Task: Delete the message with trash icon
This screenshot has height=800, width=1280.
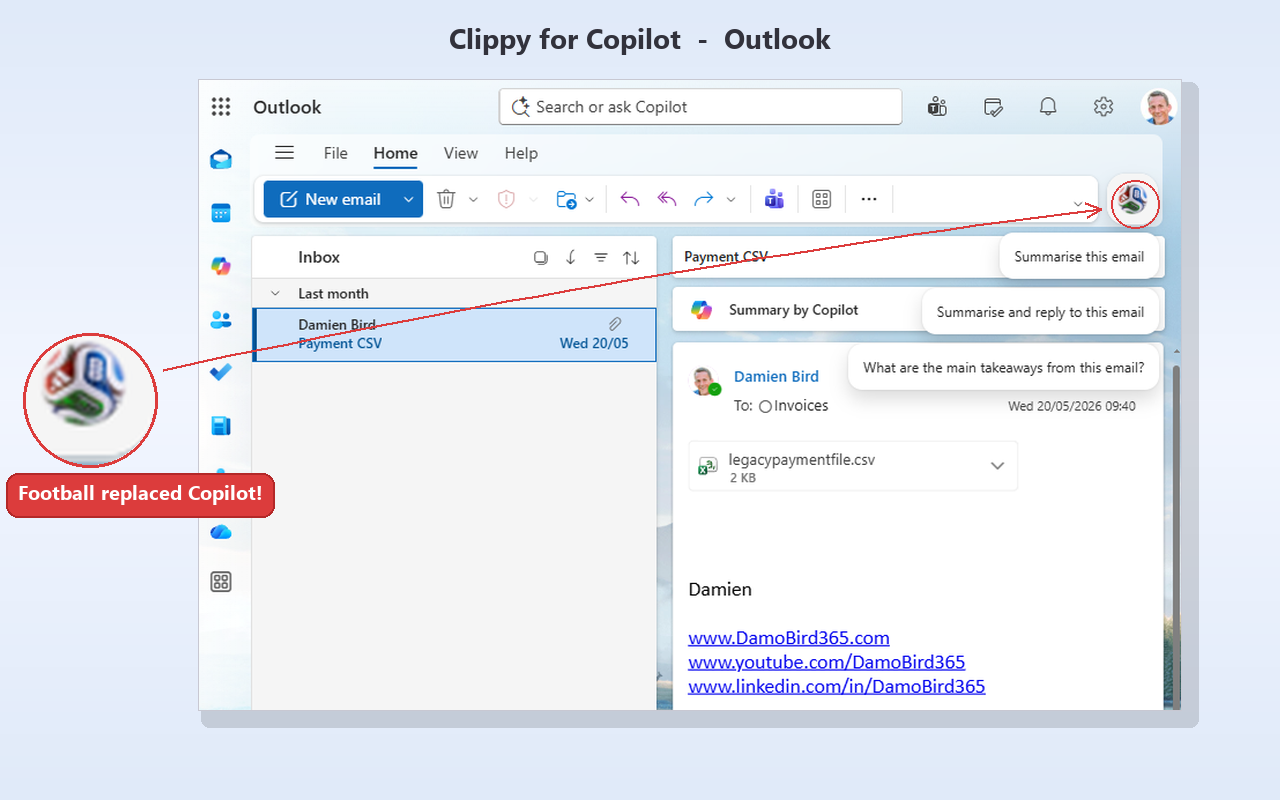Action: point(446,199)
